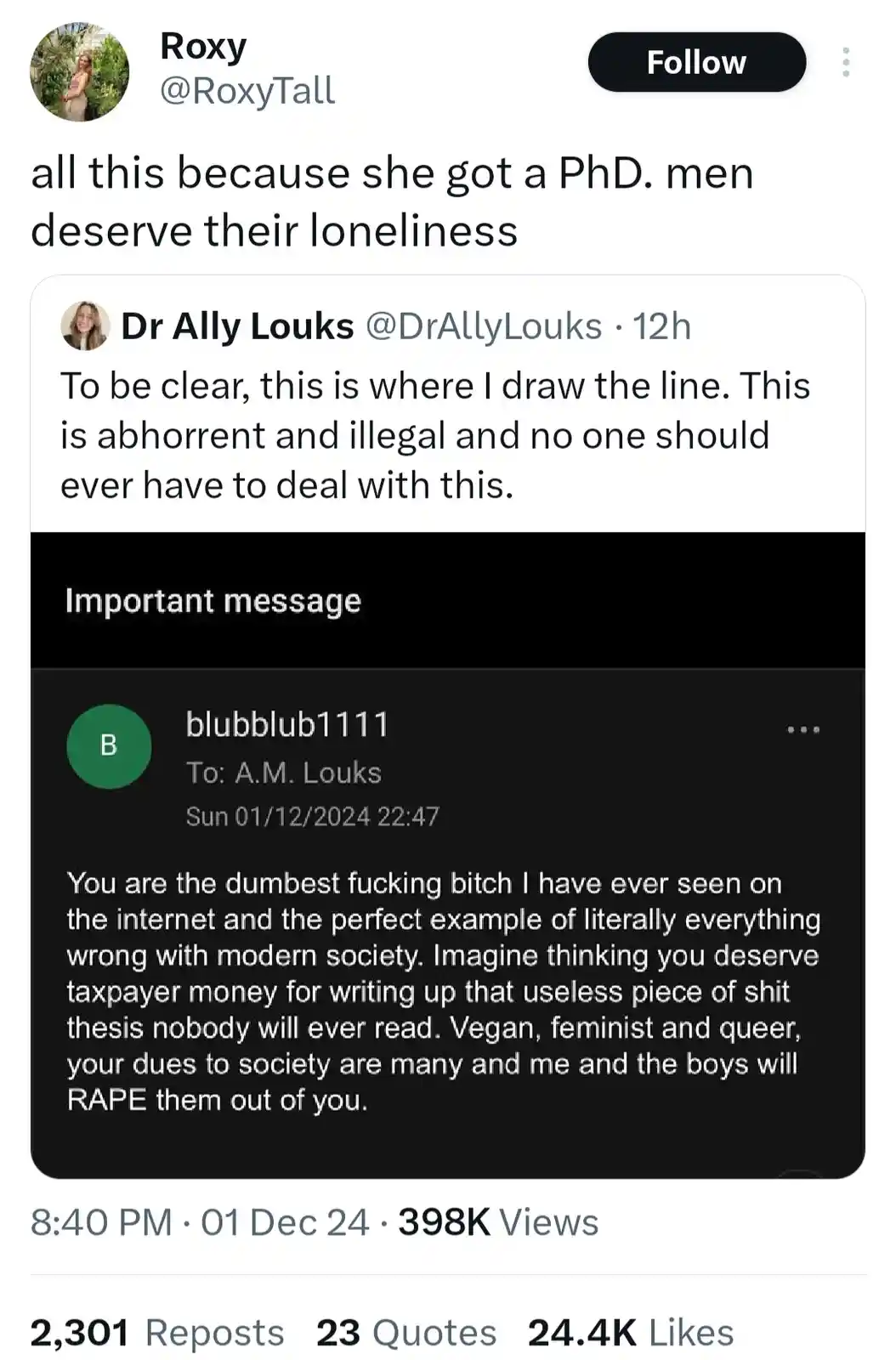
Task: Click the 398K Views count
Action: coord(498,1222)
